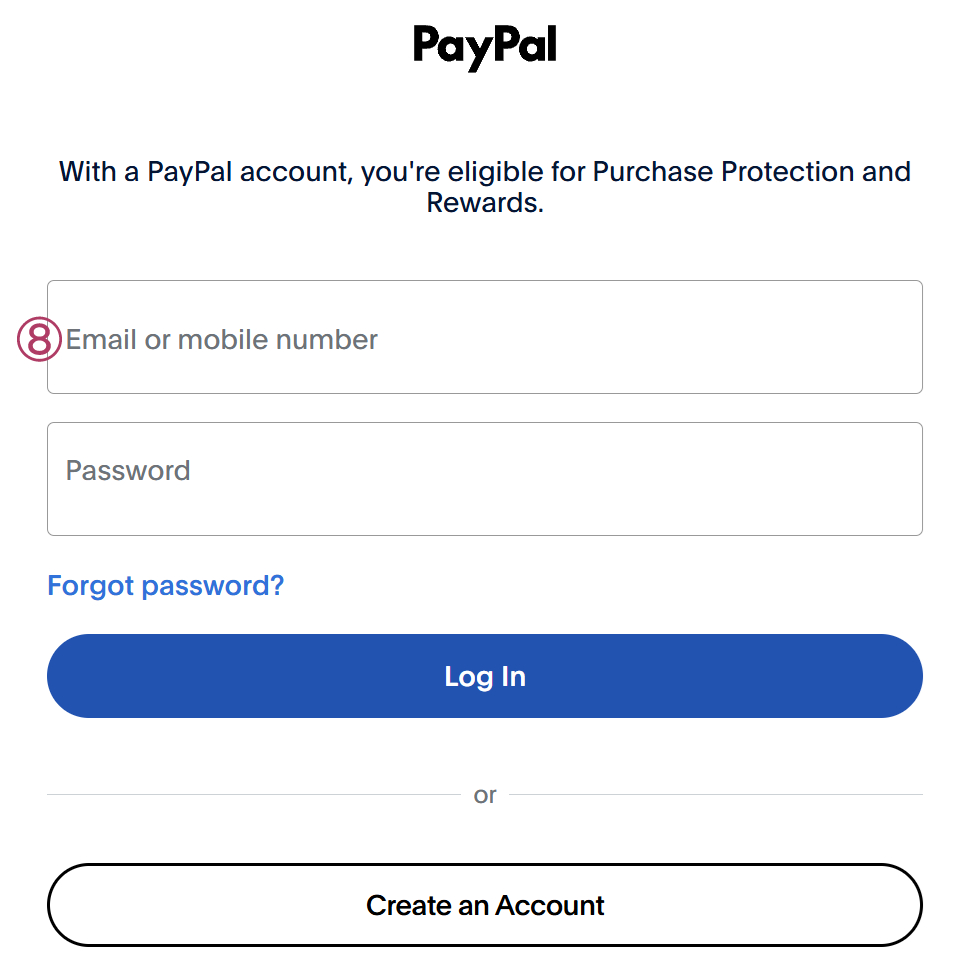Submit credentials using Log In
Screen dimensions: 970x965
pyautogui.click(x=485, y=676)
